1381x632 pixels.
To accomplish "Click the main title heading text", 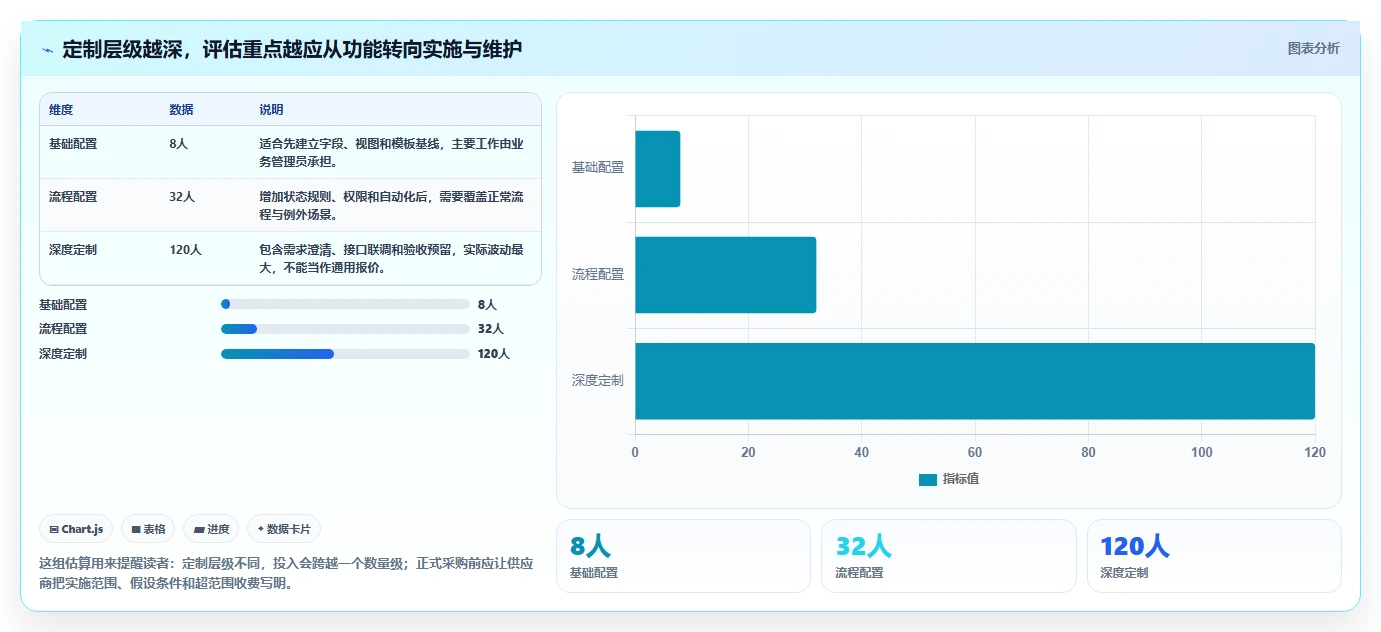I will coord(292,49).
